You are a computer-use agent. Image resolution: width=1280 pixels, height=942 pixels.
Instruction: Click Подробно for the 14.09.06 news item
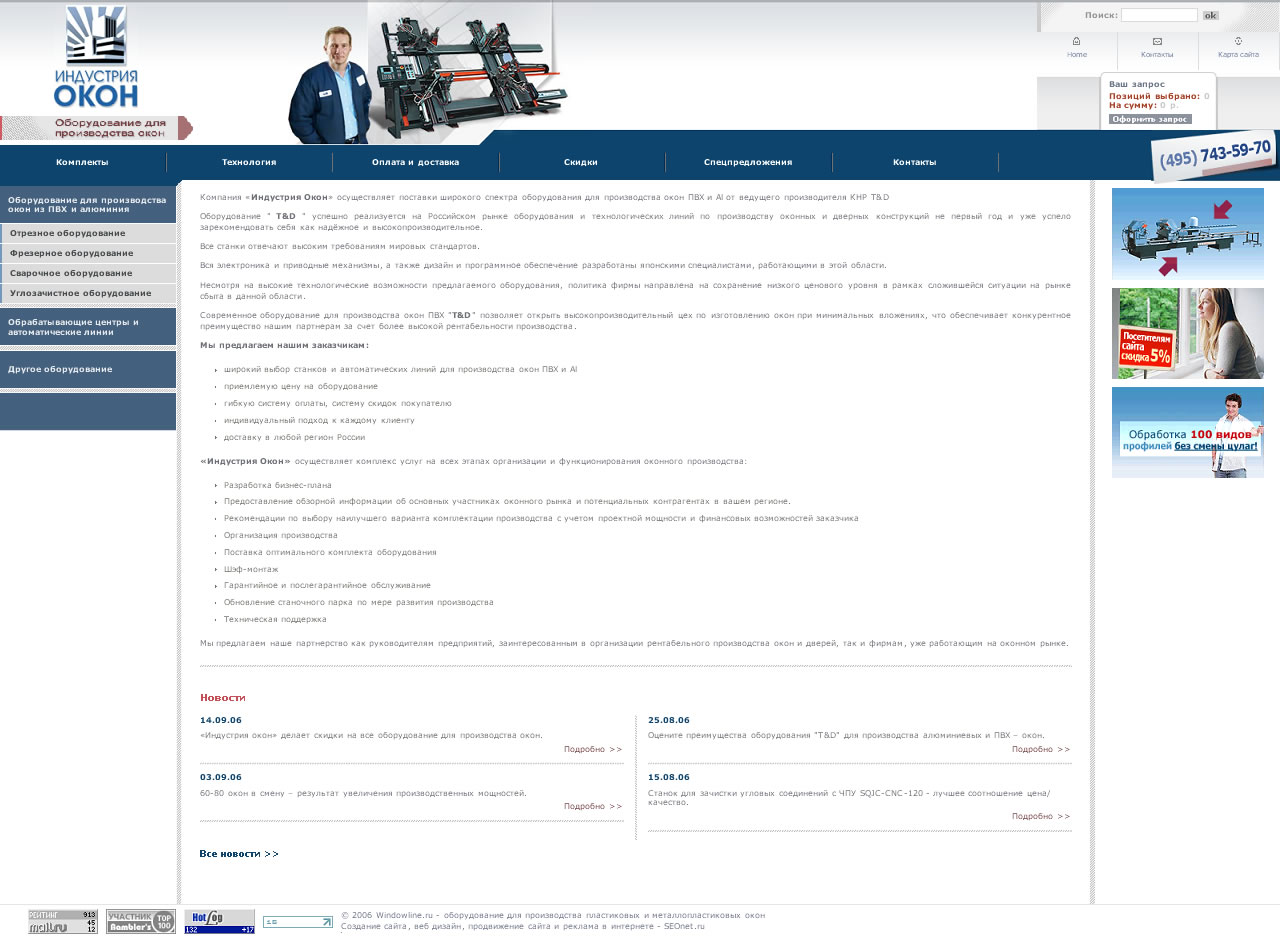coord(593,749)
